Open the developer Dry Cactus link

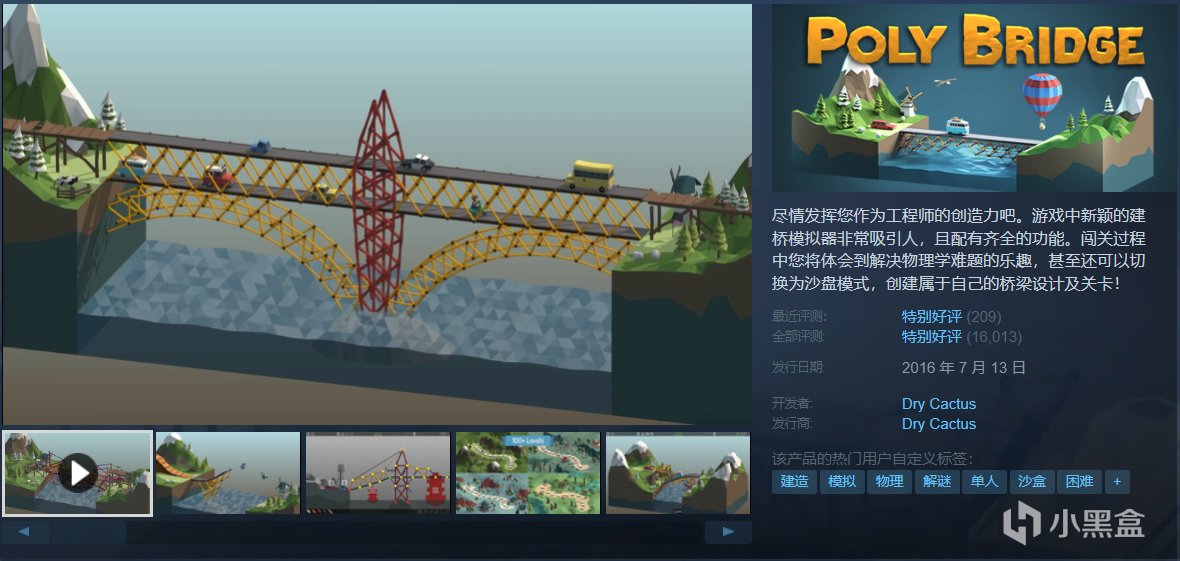point(939,404)
